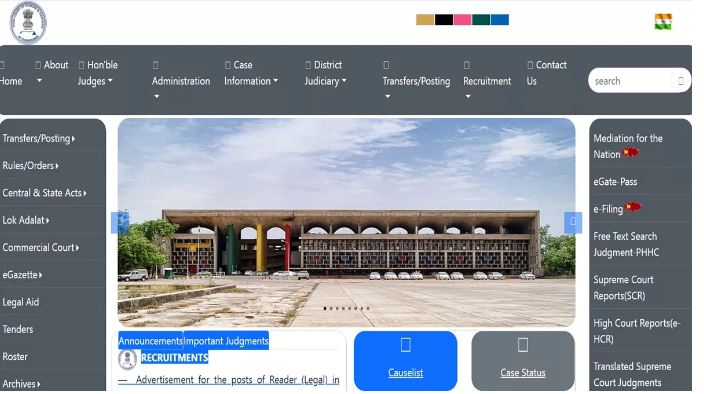The height and width of the screenshot is (394, 704).
Task: Go to next carousel slide arrow
Action: (572, 222)
